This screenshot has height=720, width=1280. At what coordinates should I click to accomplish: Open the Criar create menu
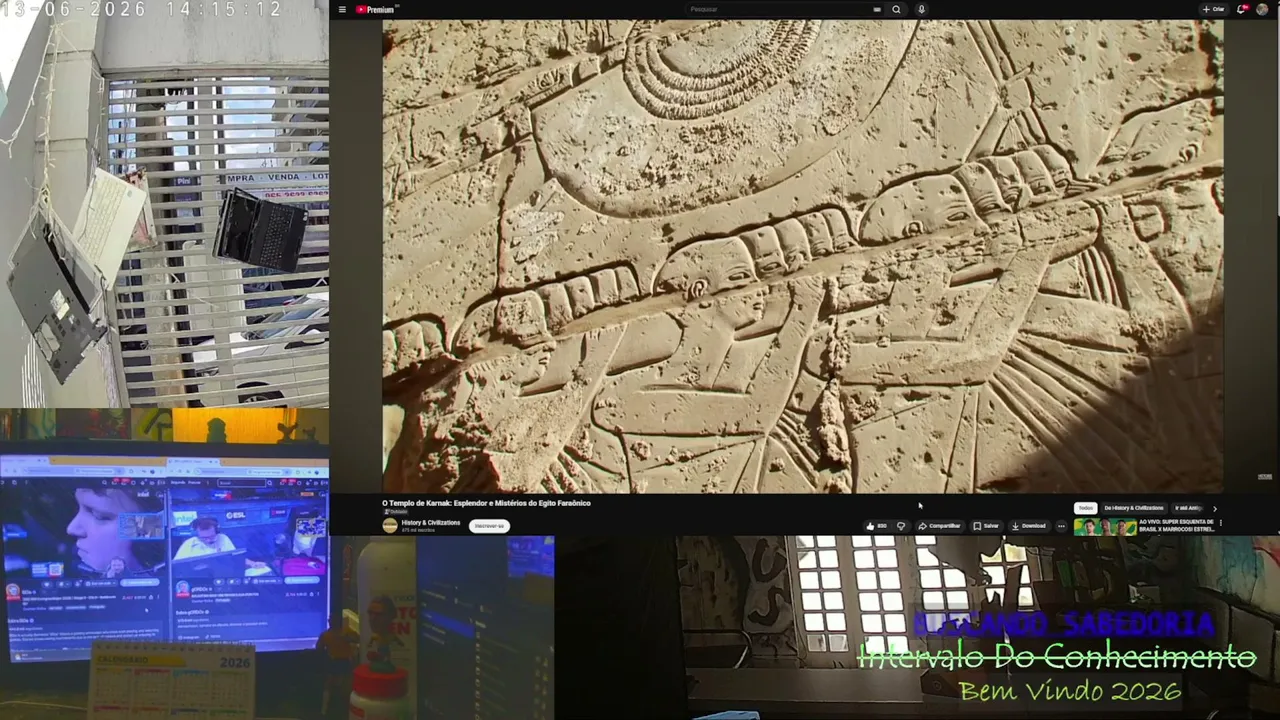click(x=1214, y=10)
